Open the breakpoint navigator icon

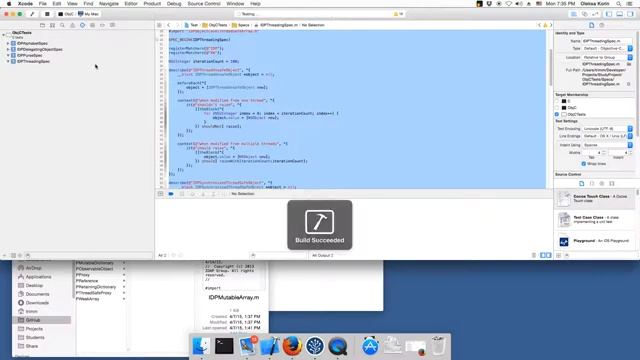tap(102, 25)
